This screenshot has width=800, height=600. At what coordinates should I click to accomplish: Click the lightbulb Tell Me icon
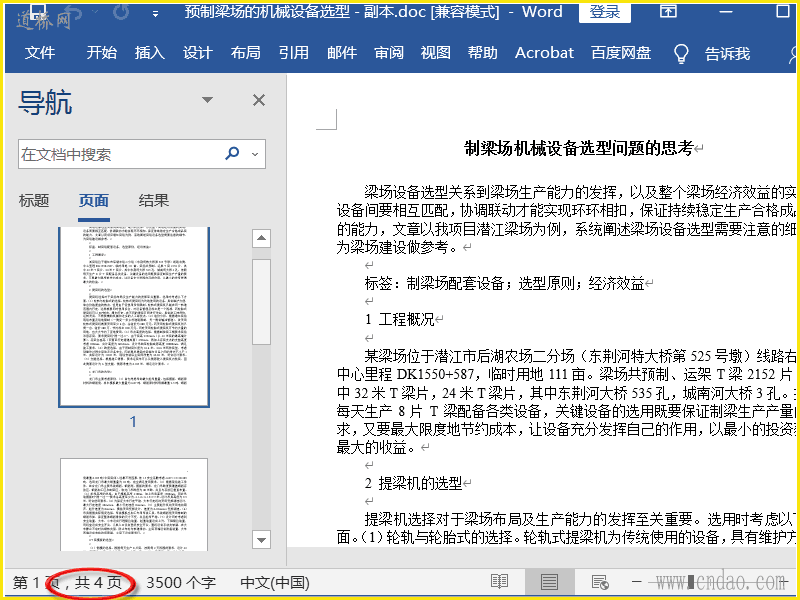681,53
